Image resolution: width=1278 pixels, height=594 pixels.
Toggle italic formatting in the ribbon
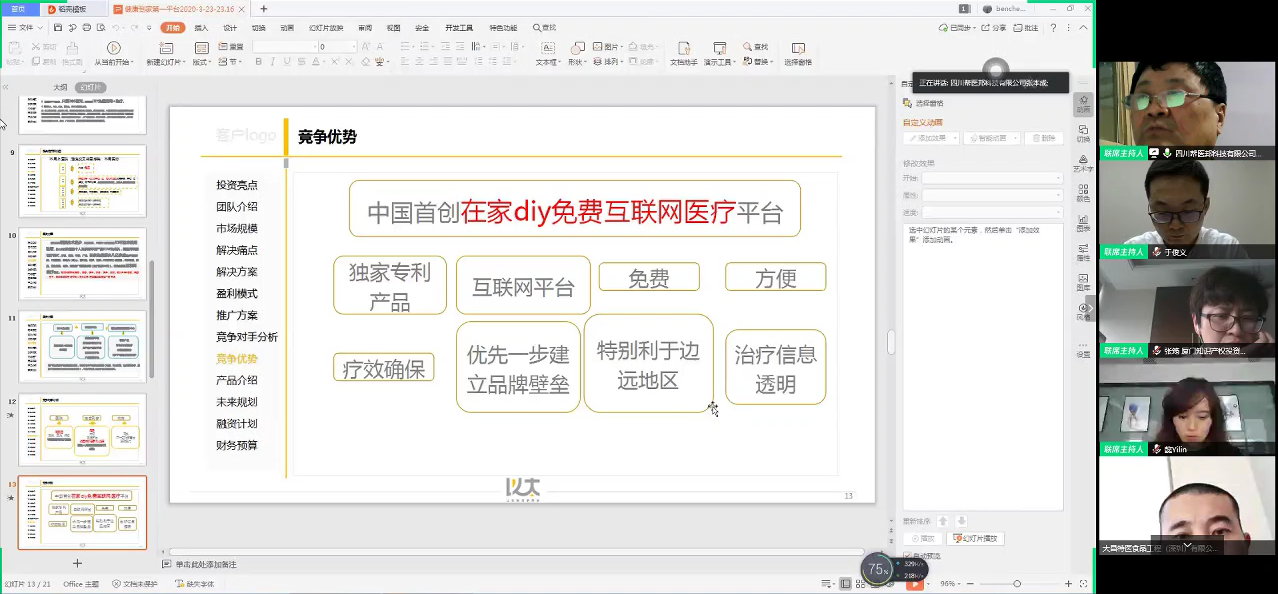(273, 62)
